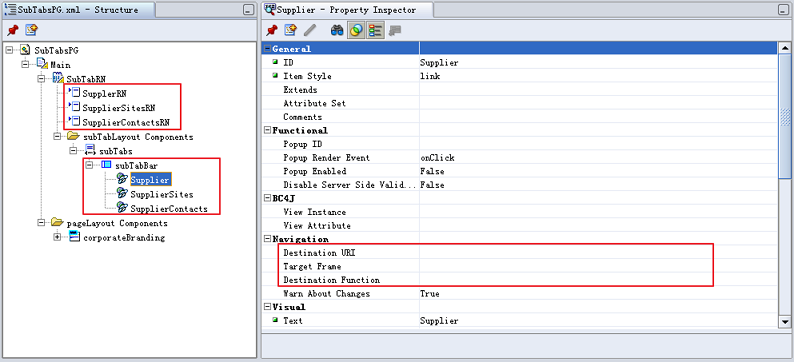Minimize the Structure panel
The height and width of the screenshot is (362, 794).
coord(248,10)
